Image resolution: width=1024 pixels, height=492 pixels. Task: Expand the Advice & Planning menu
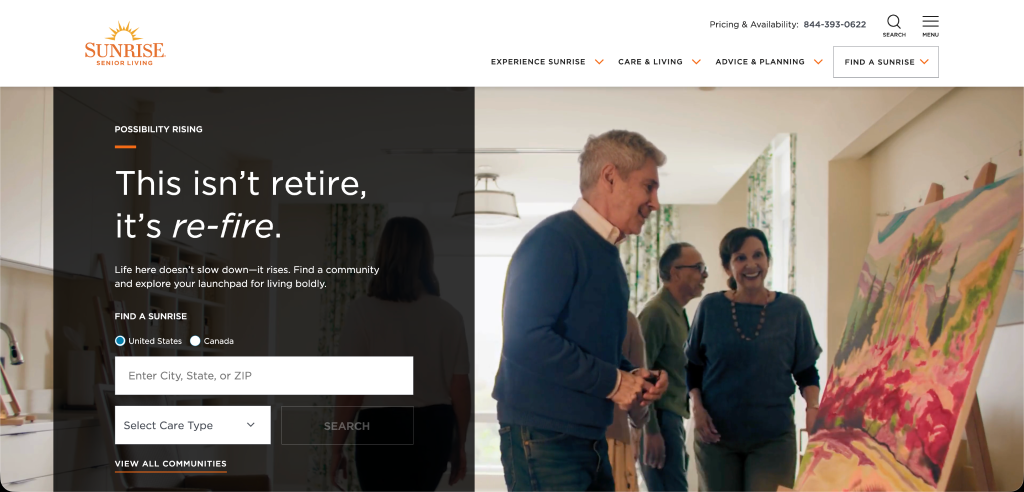(760, 62)
